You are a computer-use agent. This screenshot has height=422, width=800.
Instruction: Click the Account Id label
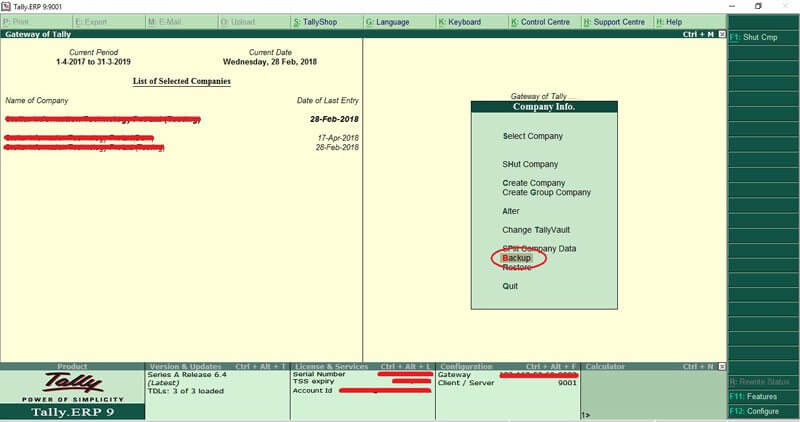coord(312,390)
